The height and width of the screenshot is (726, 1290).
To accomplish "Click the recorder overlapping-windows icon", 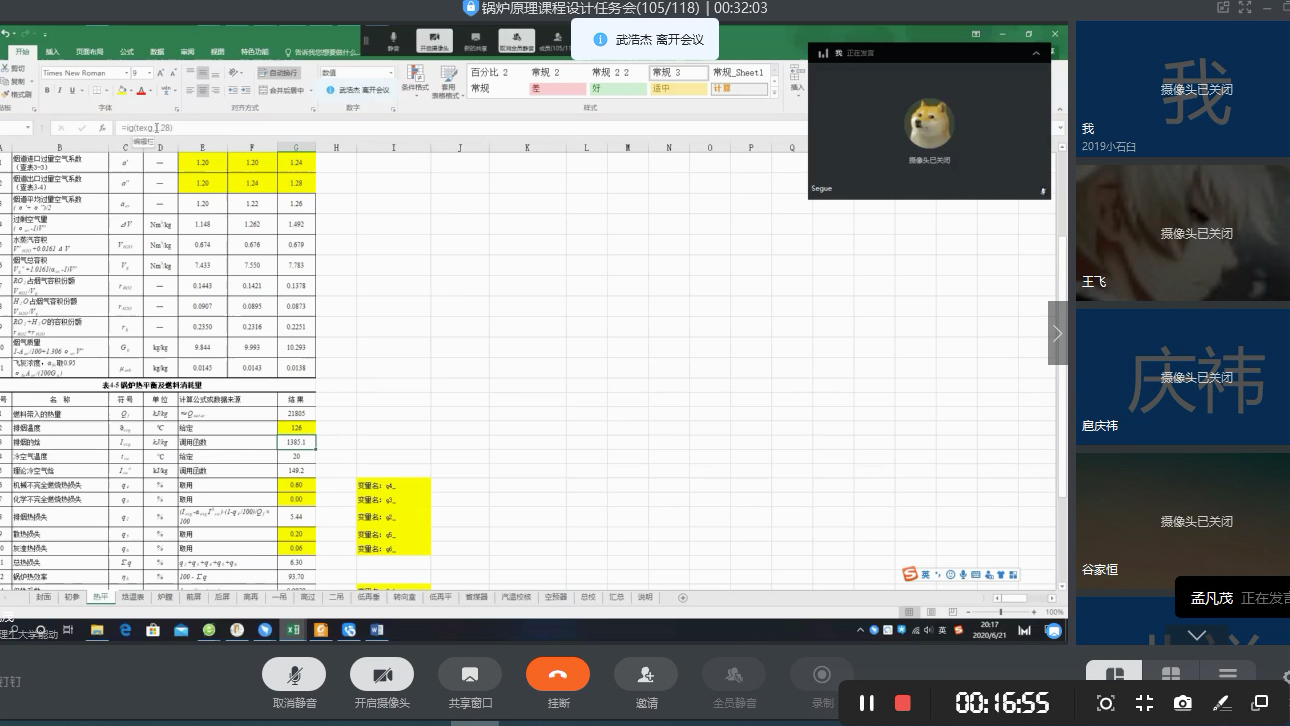I will 1260,703.
